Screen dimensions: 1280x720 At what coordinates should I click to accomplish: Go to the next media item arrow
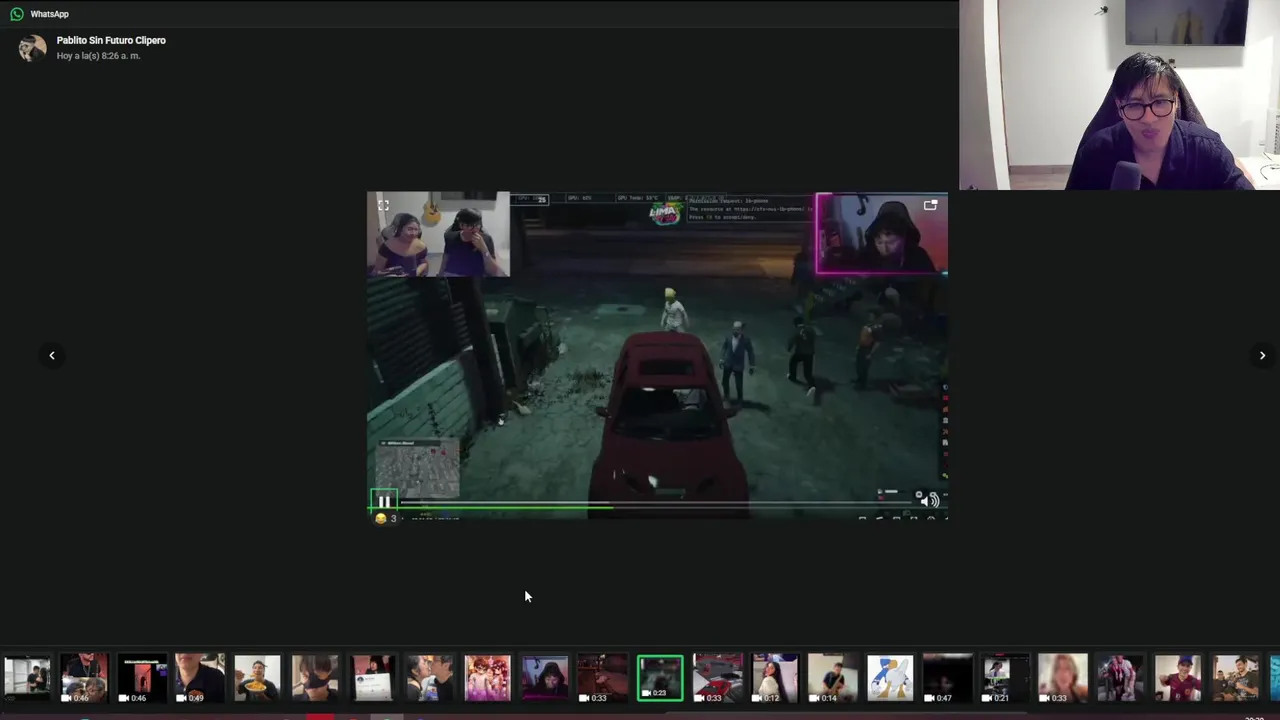click(1262, 355)
